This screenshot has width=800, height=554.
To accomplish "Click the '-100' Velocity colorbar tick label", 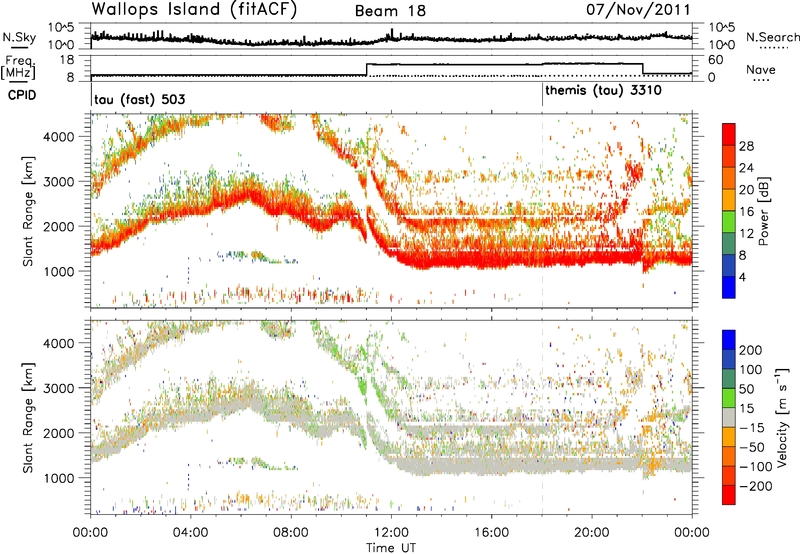I will click(x=756, y=467).
